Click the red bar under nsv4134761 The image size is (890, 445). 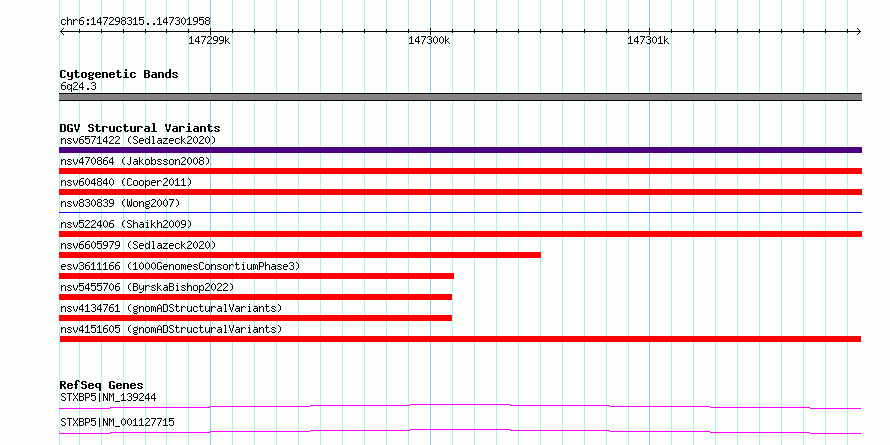point(255,318)
